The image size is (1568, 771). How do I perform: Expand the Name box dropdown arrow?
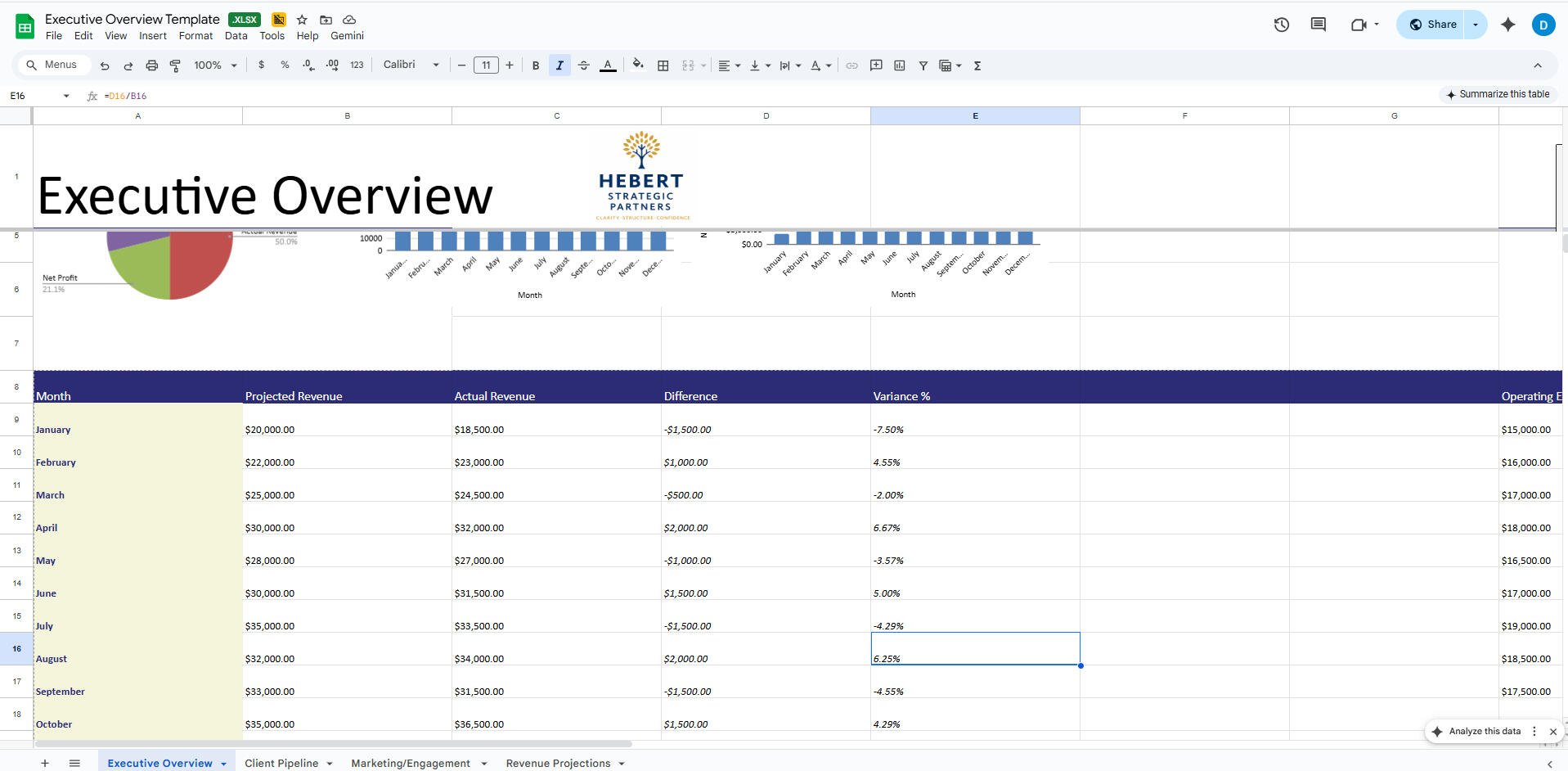66,96
